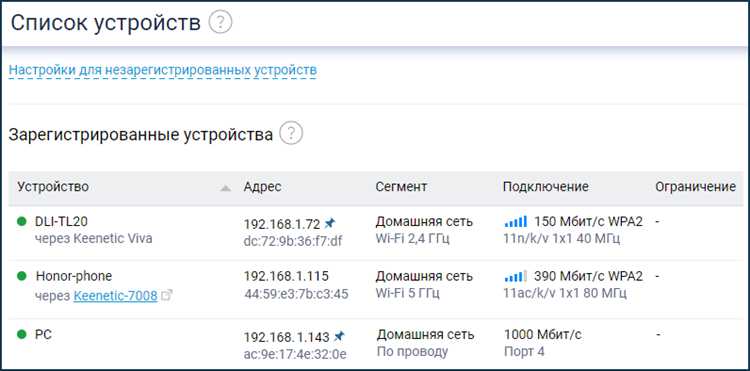Select device name PC
The width and height of the screenshot is (750, 371).
point(43,334)
